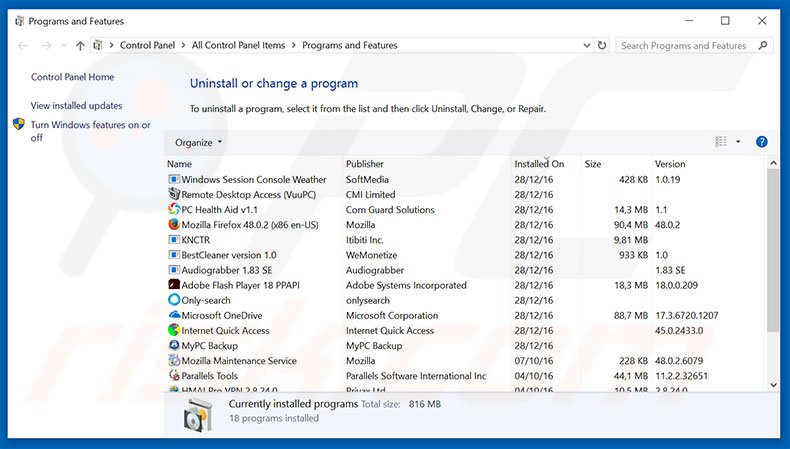Select the Com Guard Solutions publisher cell
Viewport: 790px width, 449px height.
click(x=390, y=210)
